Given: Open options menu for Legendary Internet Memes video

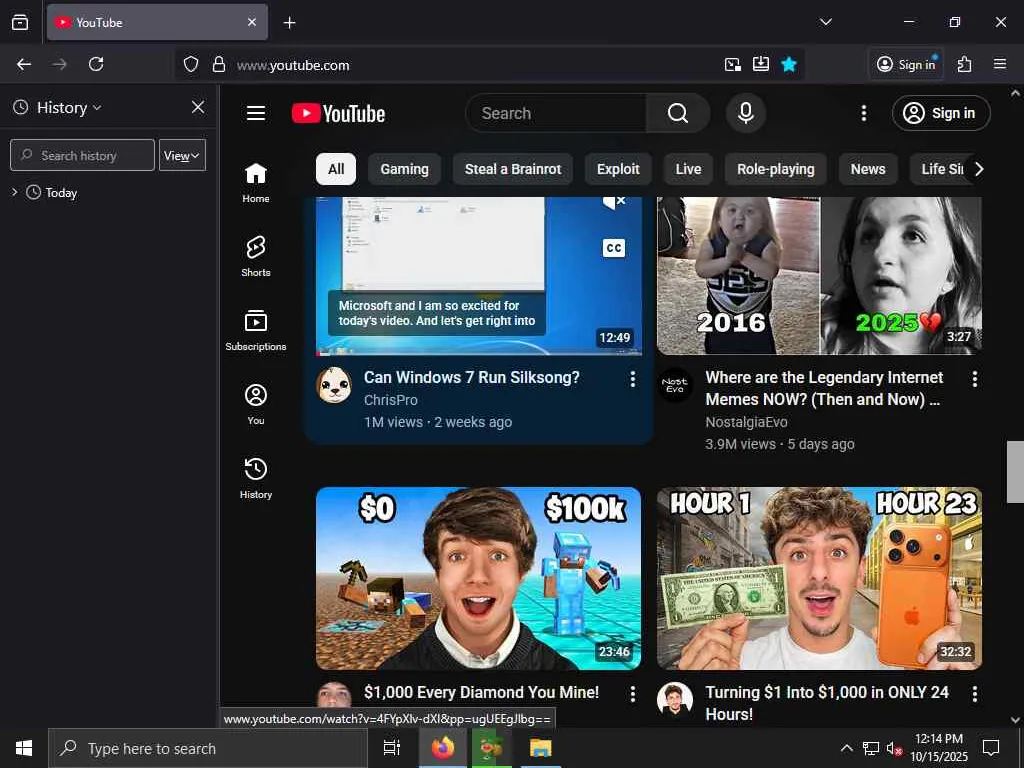Looking at the screenshot, I should click(x=974, y=379).
